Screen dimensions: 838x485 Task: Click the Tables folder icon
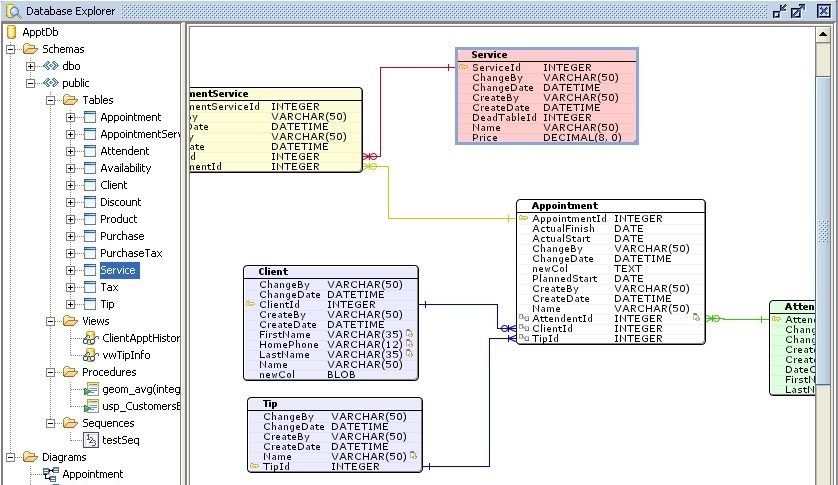click(x=71, y=100)
